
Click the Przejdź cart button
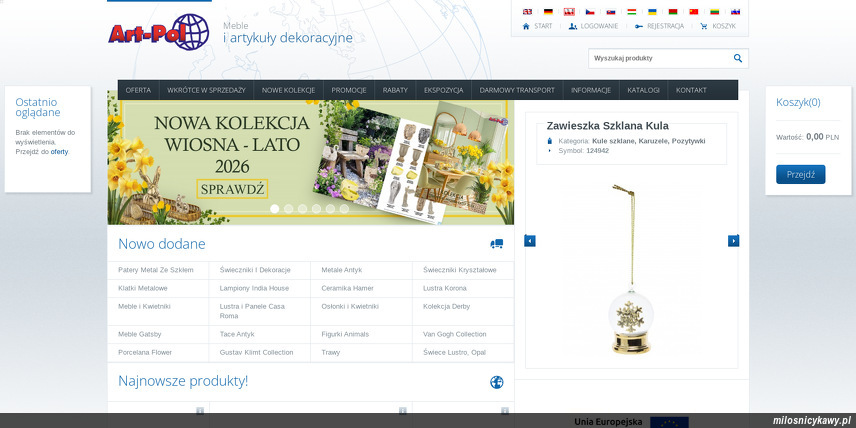(x=800, y=174)
